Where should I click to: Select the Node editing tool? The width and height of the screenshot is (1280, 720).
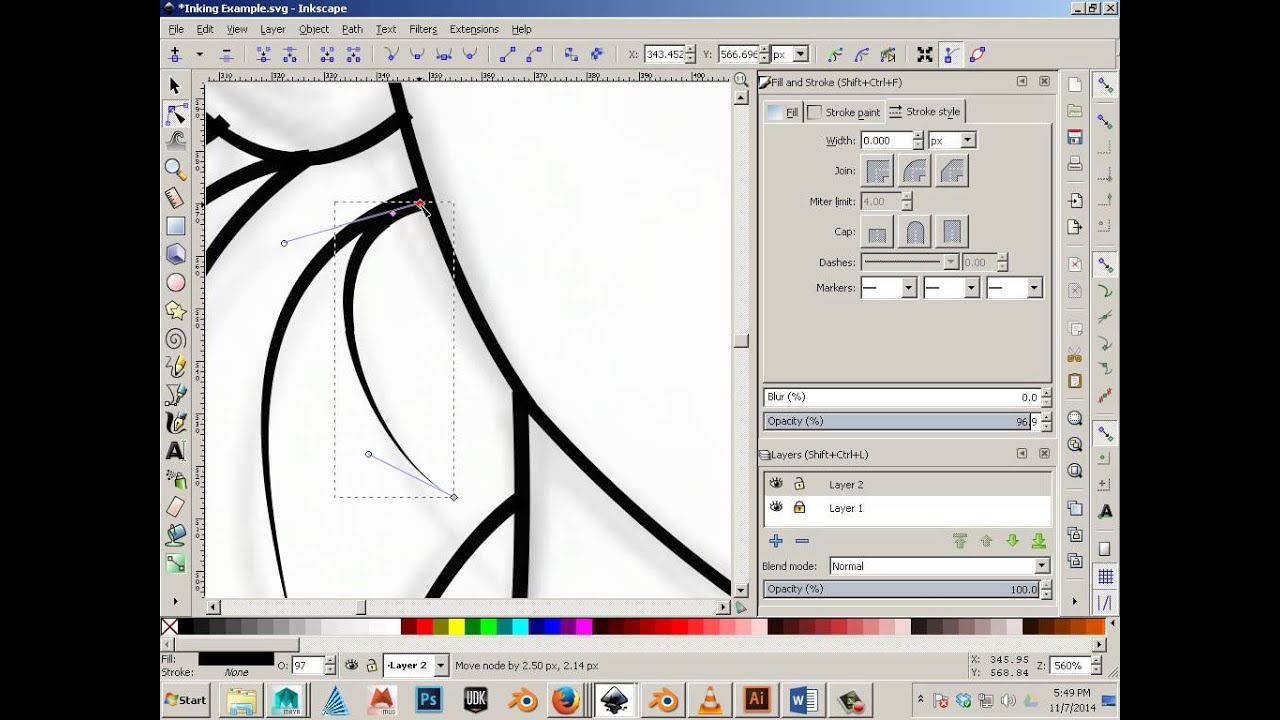pos(174,113)
